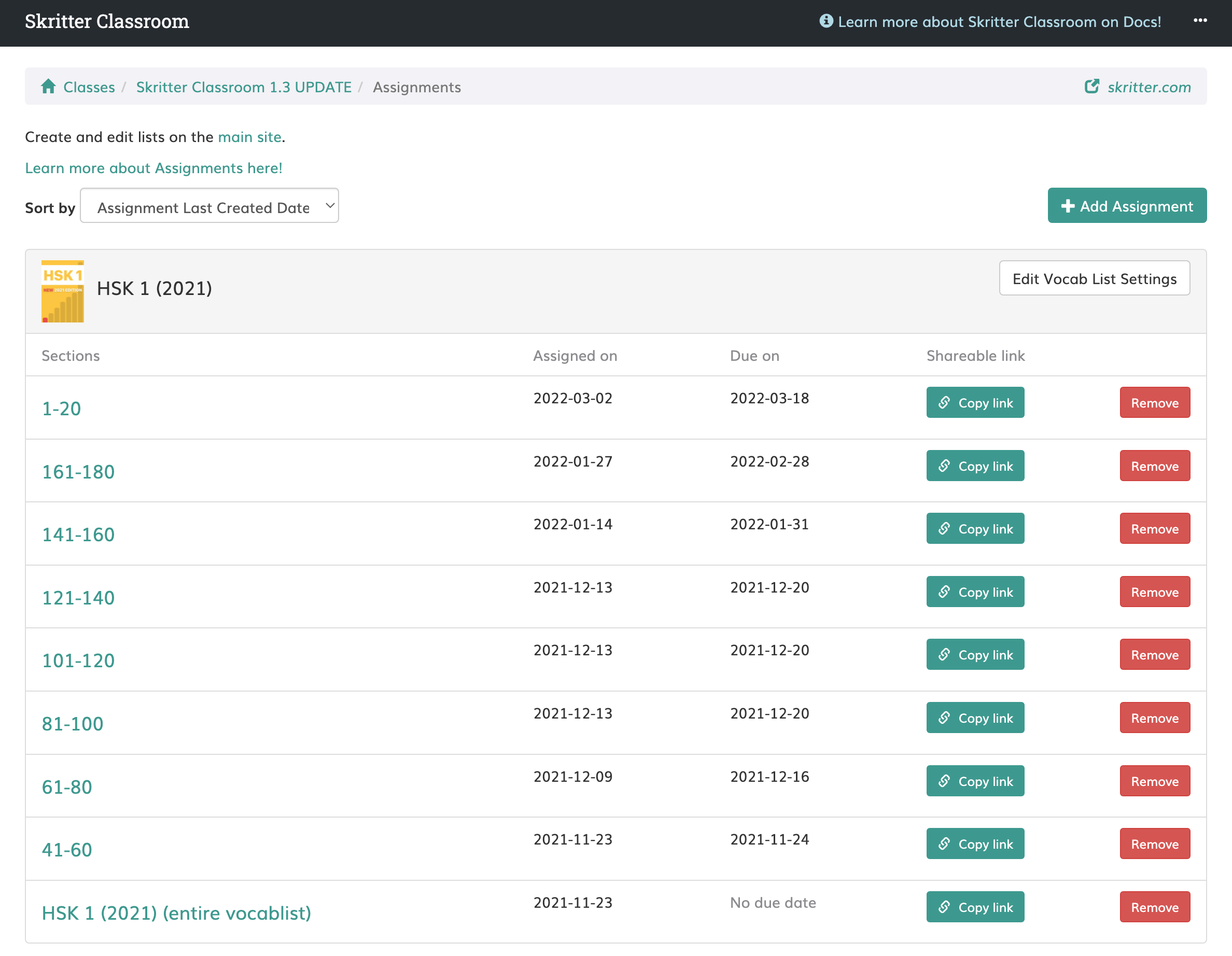Viewport: 1232px width, 956px height.
Task: Click the HSK 1 (2021) list title
Action: click(x=155, y=288)
